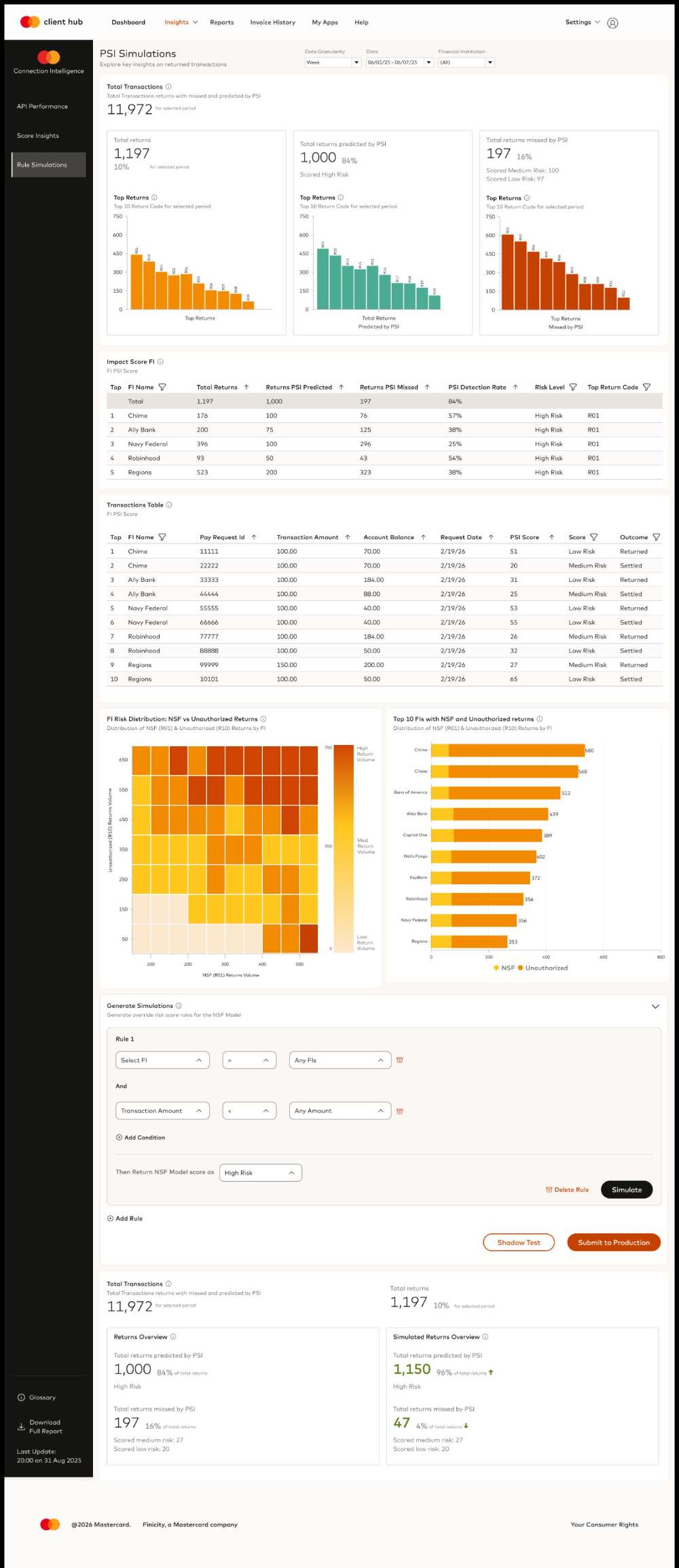Download Full Report

[40, 1426]
